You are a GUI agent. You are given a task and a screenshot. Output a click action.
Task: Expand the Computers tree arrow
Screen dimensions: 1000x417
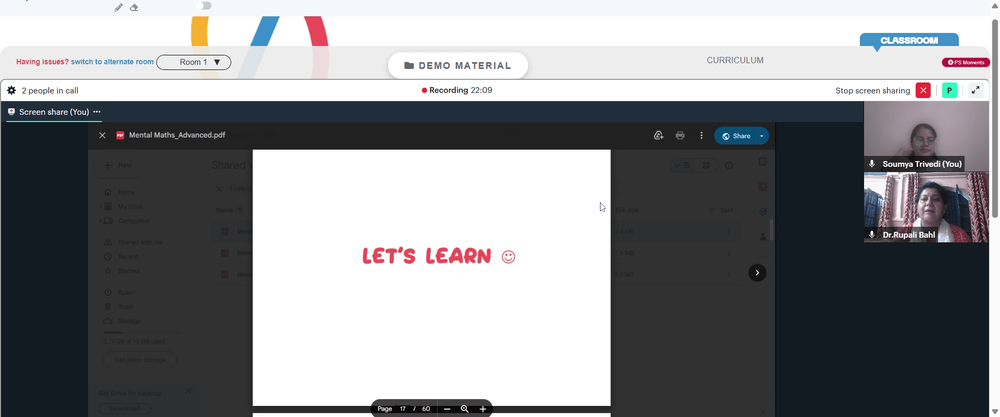[100, 221]
